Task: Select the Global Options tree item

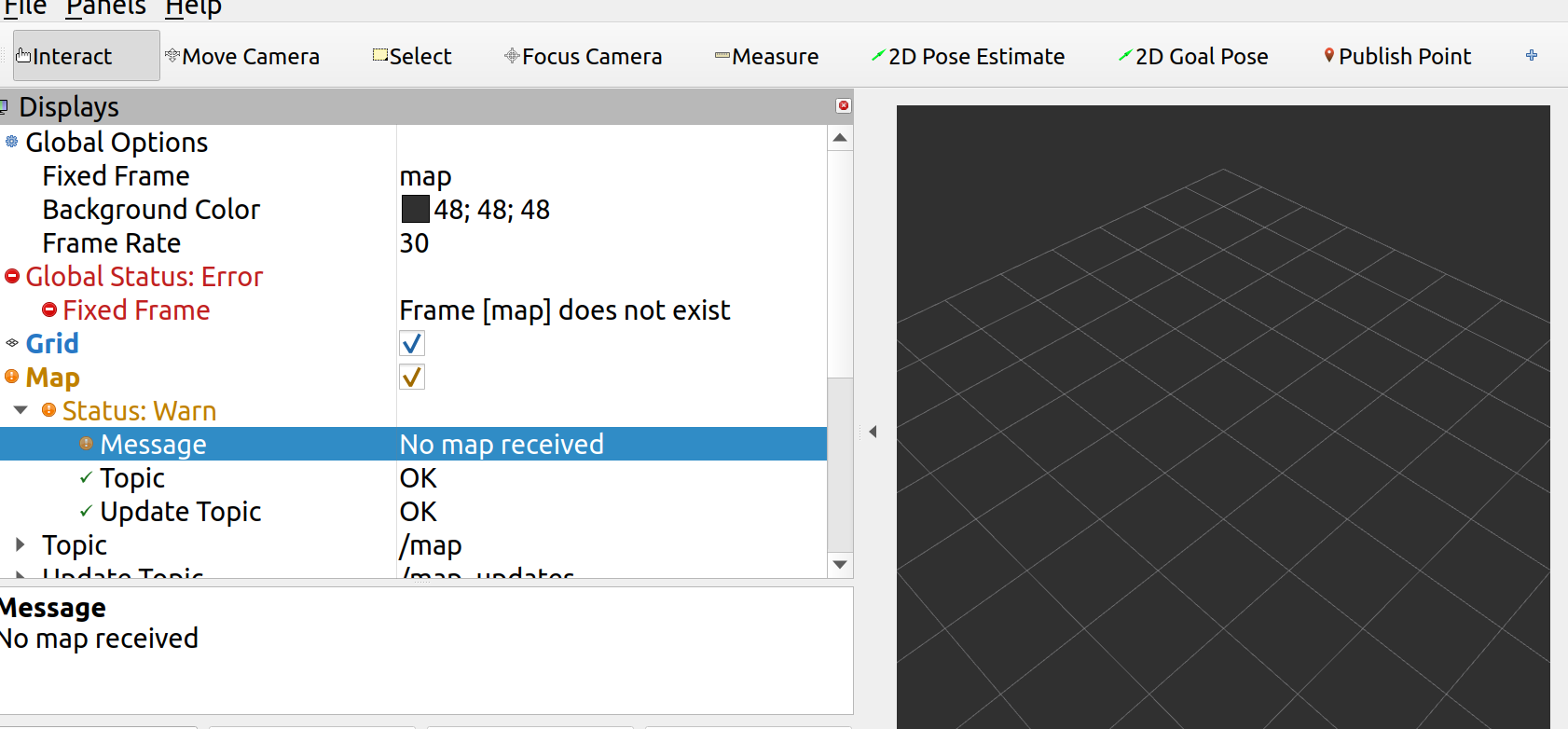Action: [117, 142]
